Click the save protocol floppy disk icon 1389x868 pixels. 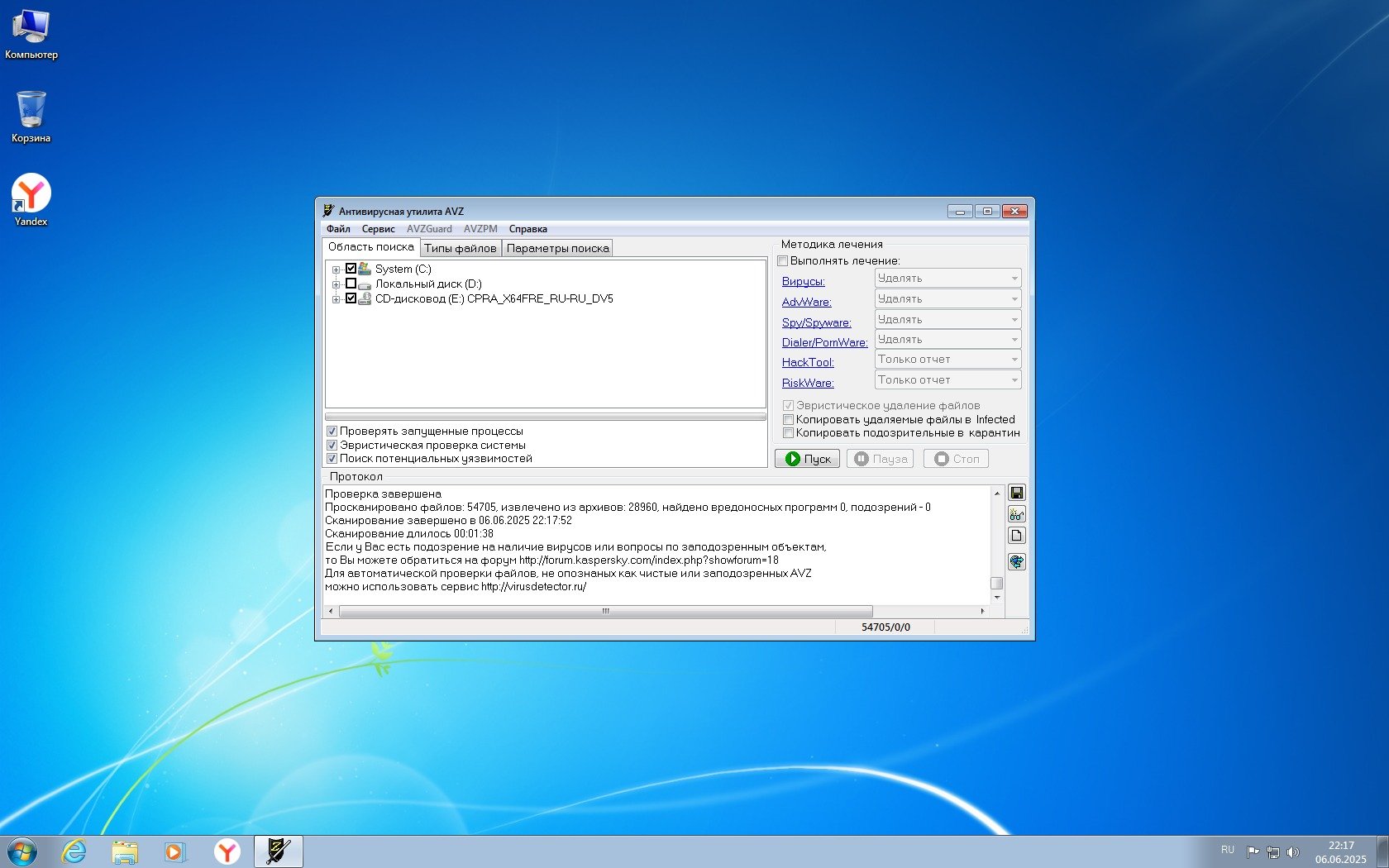[x=1016, y=493]
